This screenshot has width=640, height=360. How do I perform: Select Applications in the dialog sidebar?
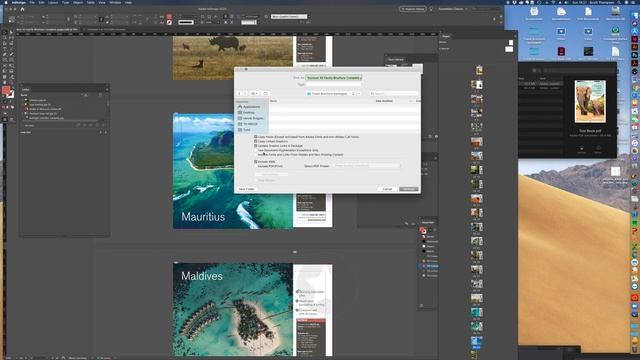click(x=252, y=107)
